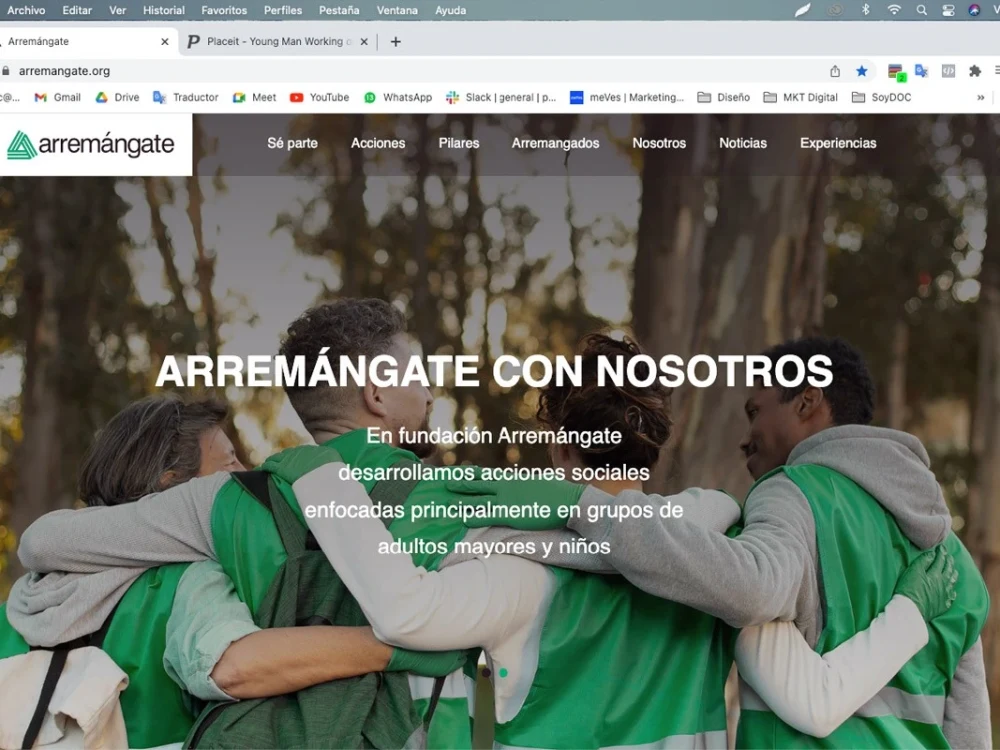Click the share page icon in the address bar
Viewport: 1000px width, 750px height.
835,71
